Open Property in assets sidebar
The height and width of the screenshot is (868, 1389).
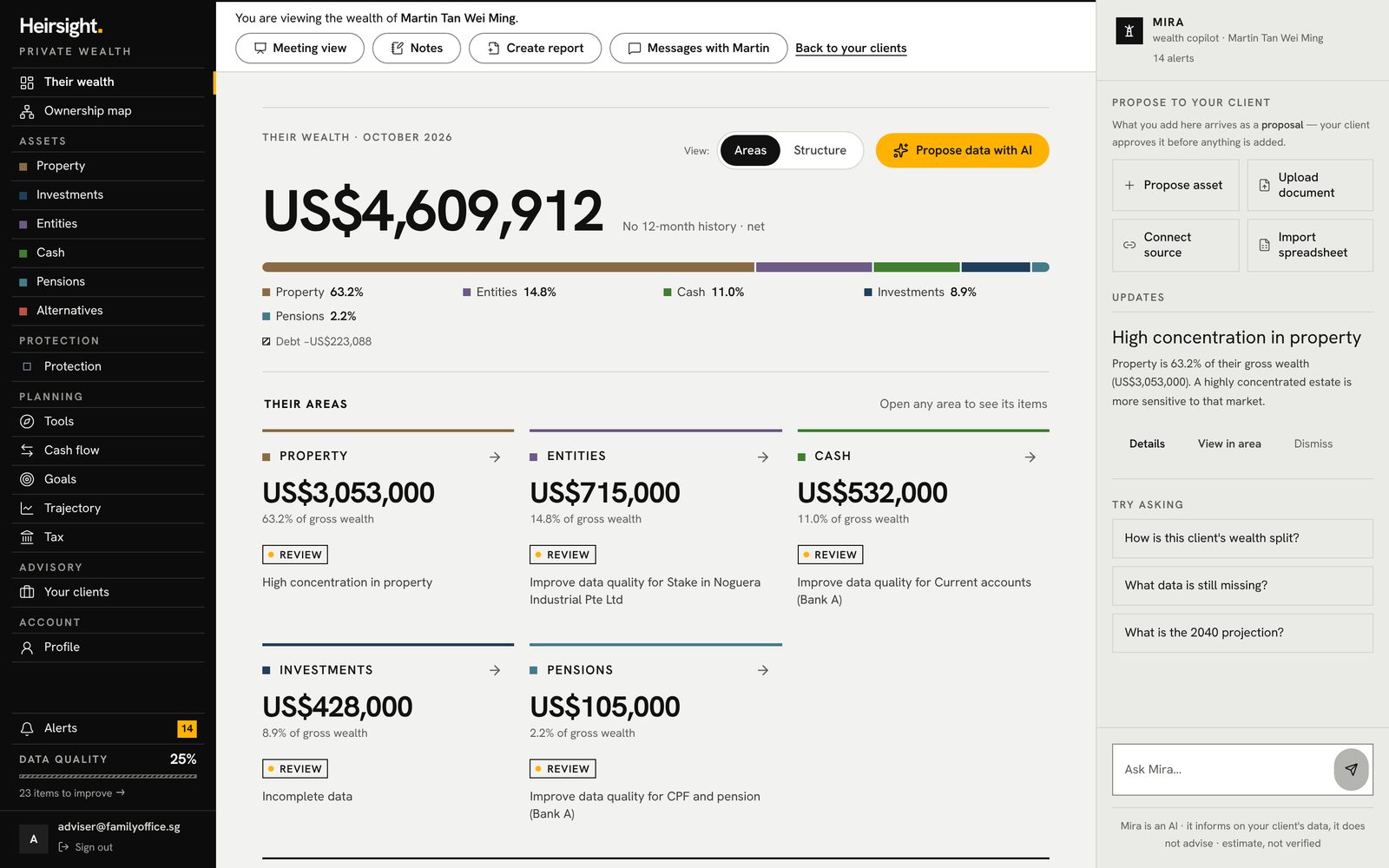[108, 166]
